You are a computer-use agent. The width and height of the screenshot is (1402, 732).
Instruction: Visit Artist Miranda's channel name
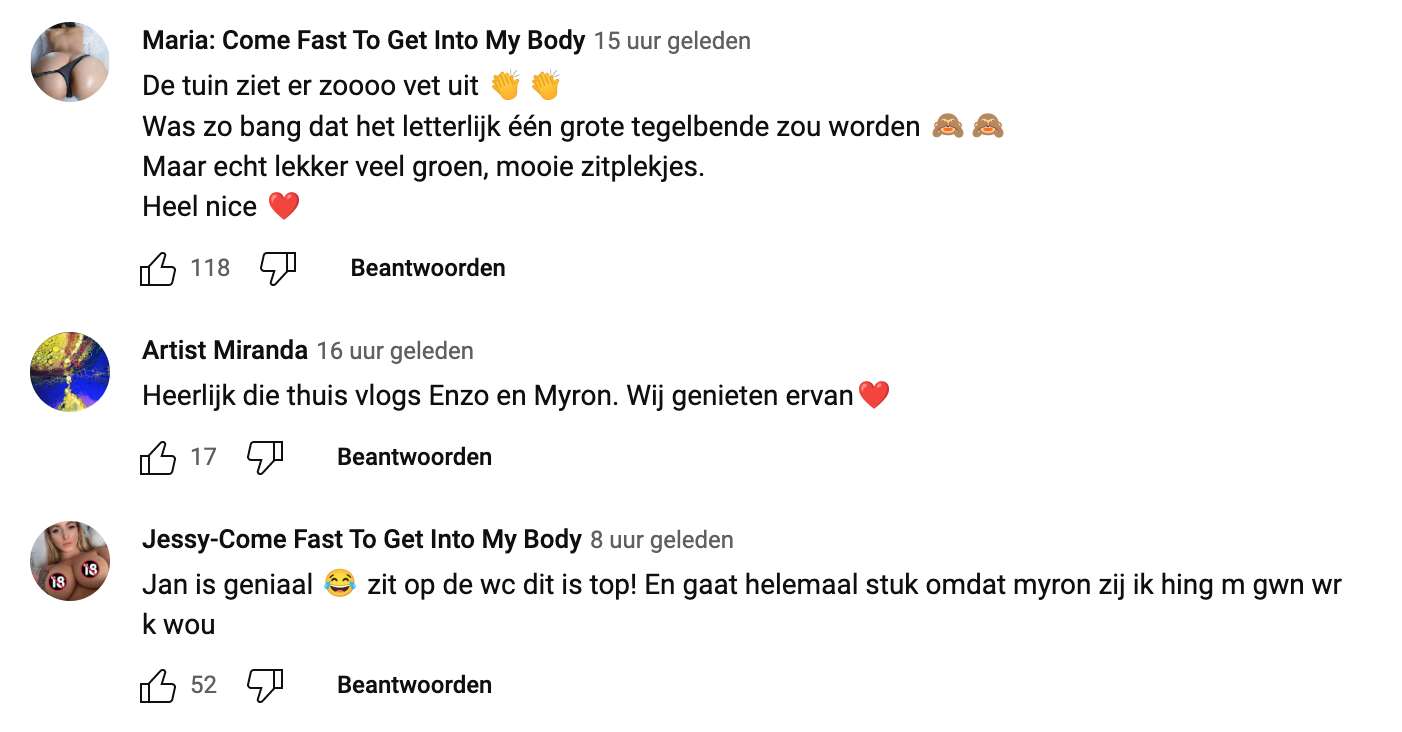[x=225, y=351]
